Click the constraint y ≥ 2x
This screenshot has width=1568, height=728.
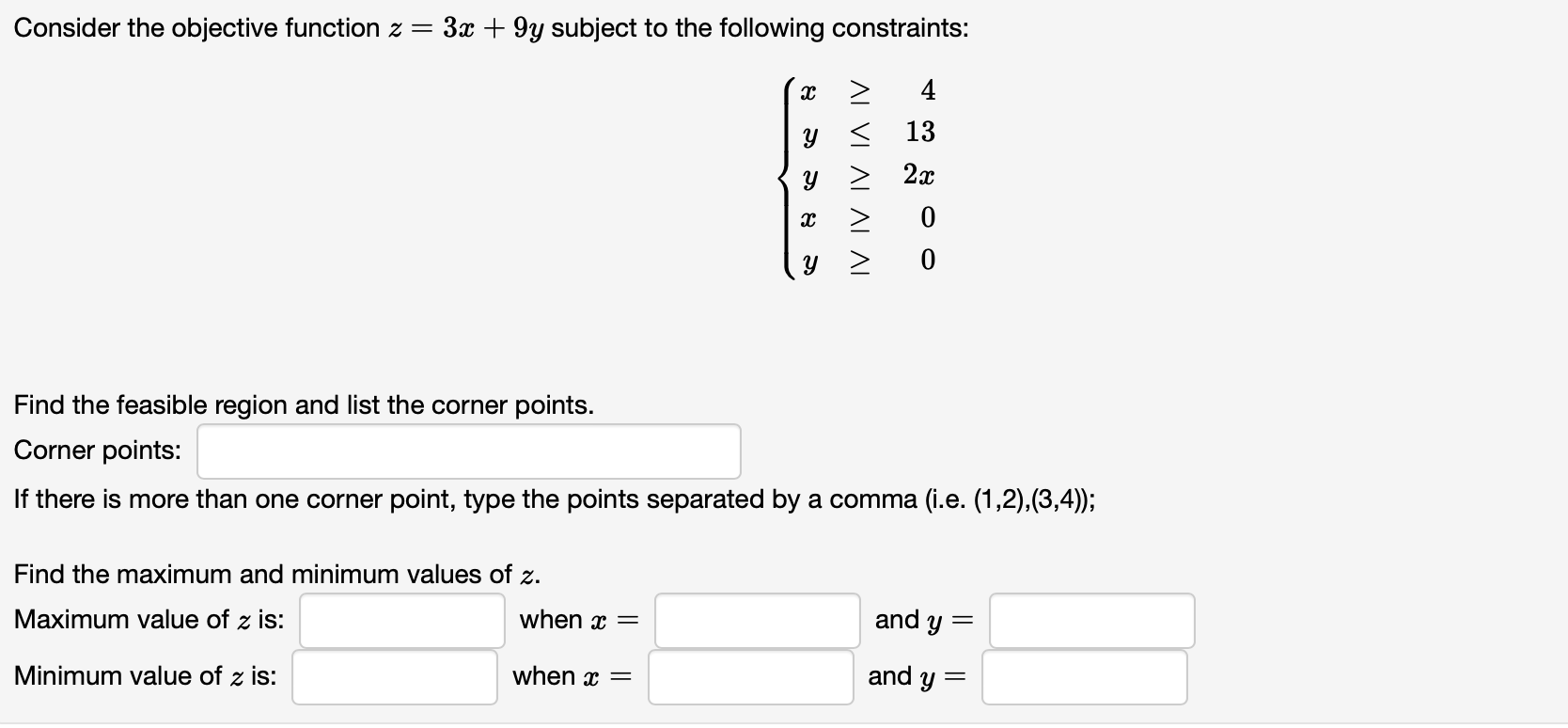click(865, 175)
